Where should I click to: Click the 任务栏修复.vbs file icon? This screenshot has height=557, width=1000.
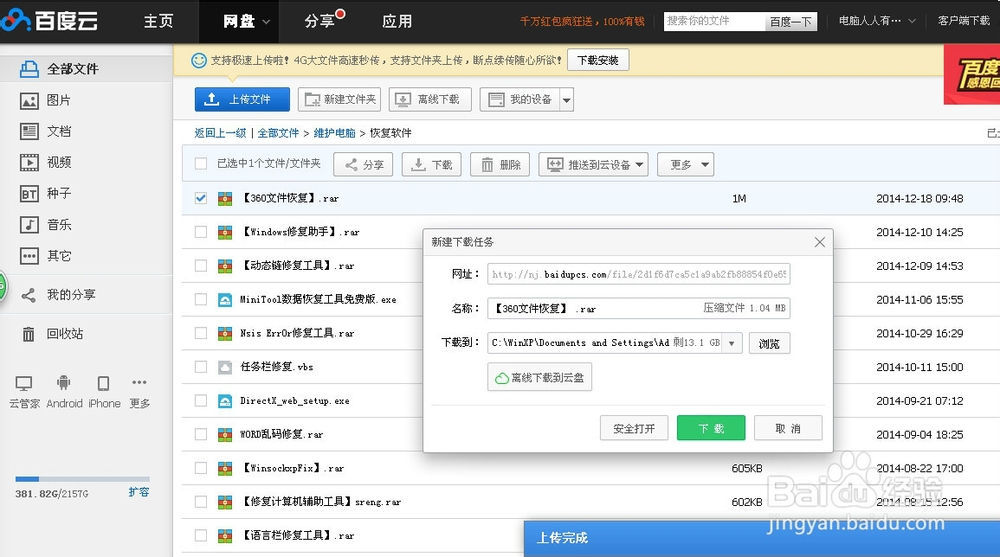[225, 367]
